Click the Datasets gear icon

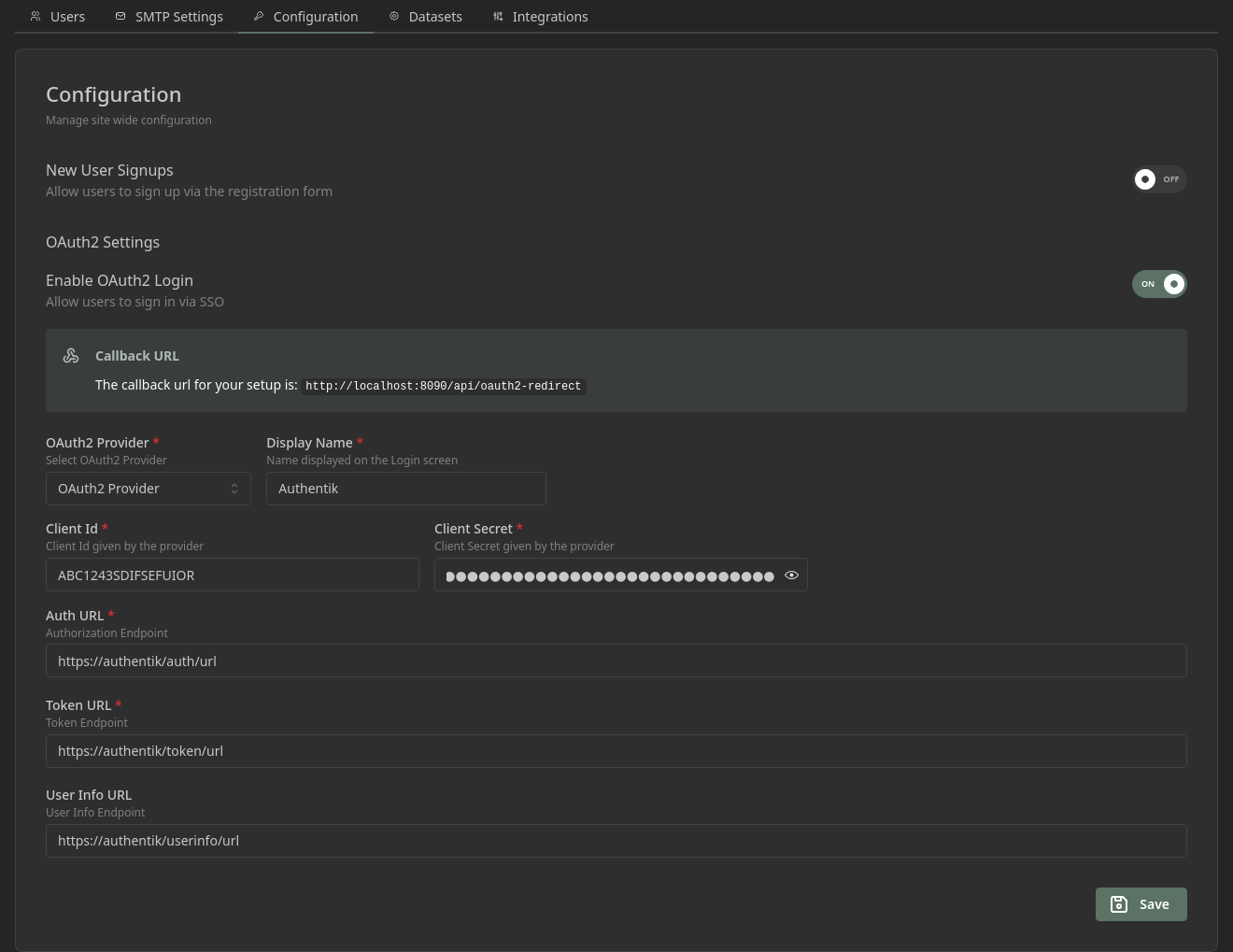(394, 17)
